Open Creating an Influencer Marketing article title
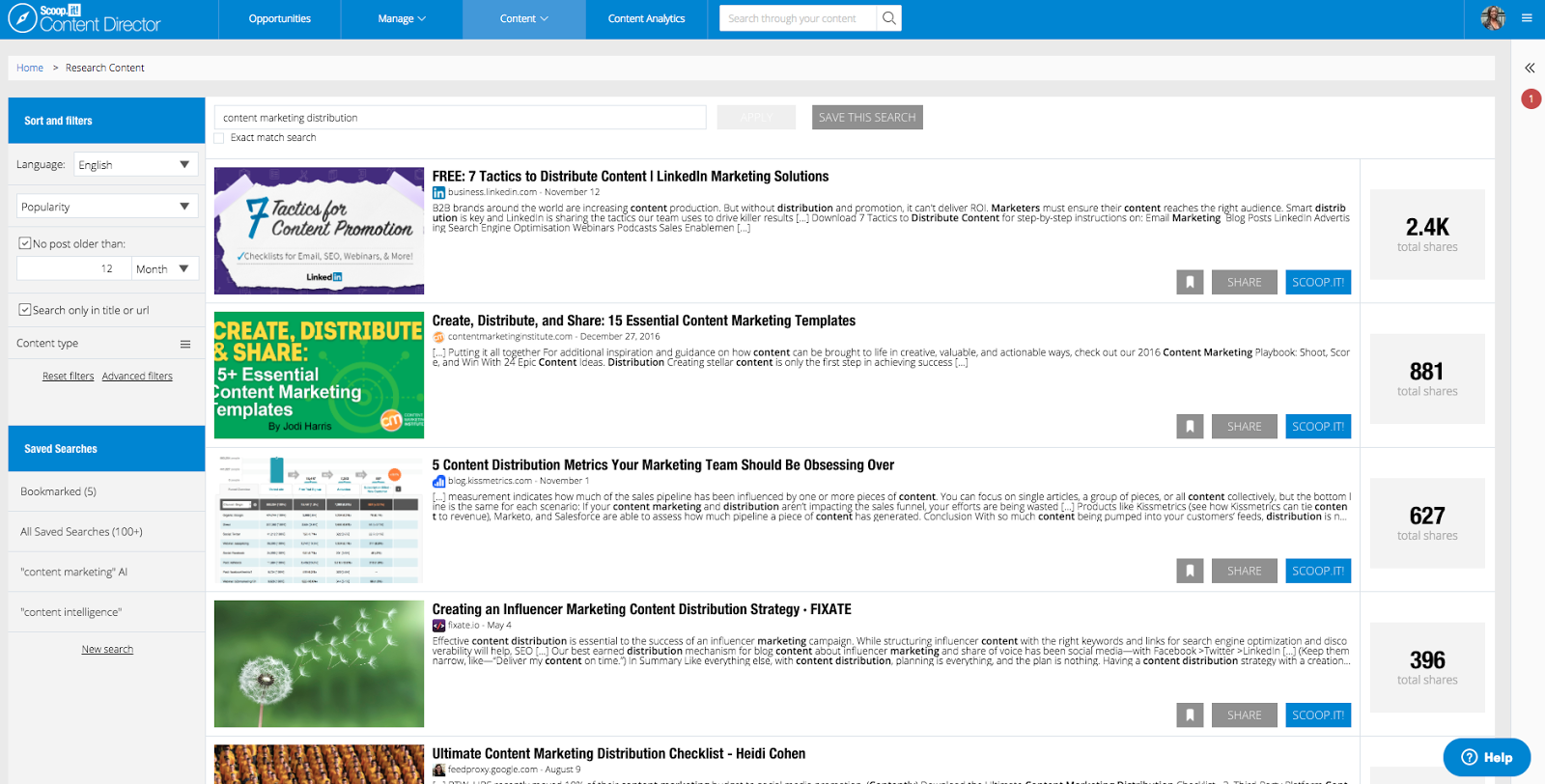 [x=642, y=609]
